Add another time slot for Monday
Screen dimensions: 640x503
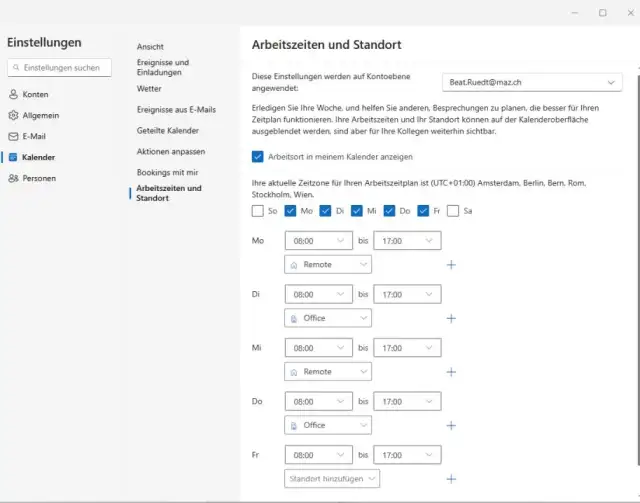pyautogui.click(x=451, y=264)
